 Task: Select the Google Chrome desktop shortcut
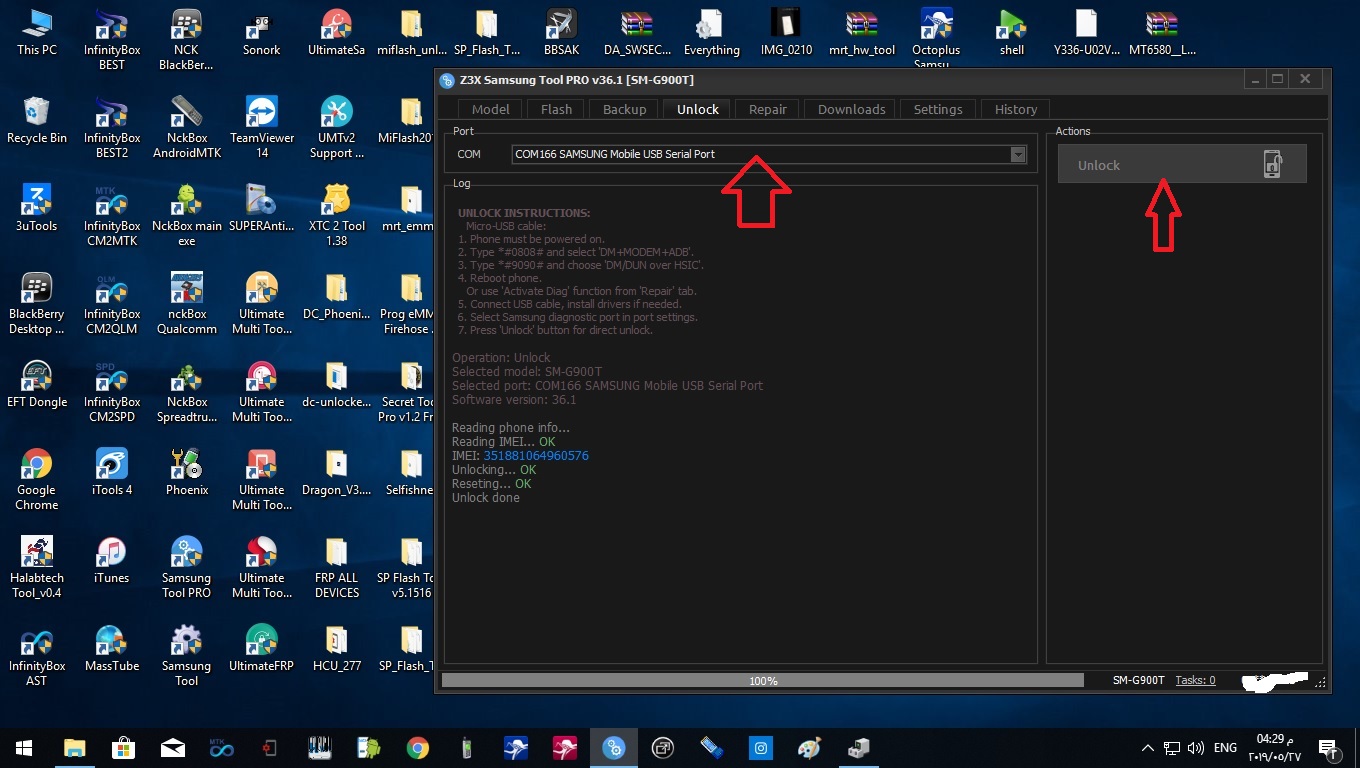[37, 480]
